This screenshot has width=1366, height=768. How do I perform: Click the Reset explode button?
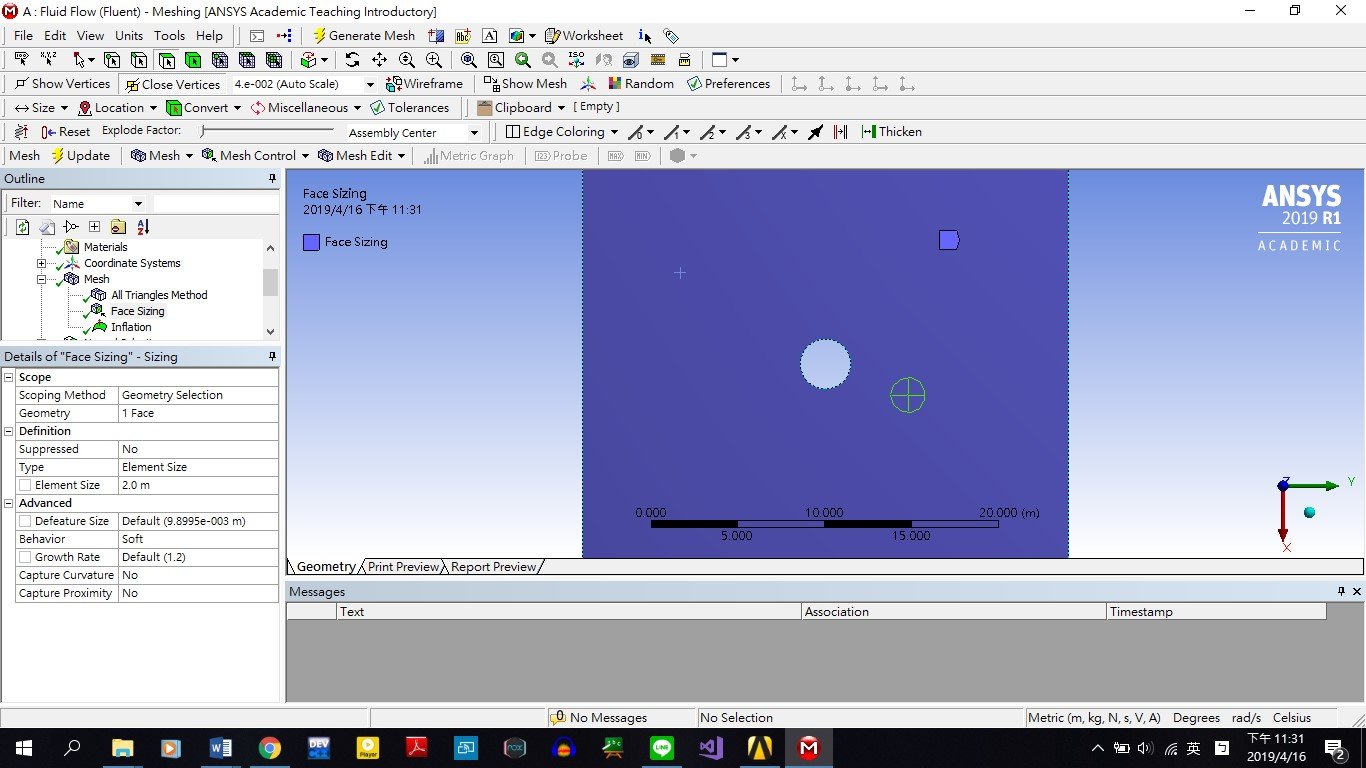click(x=66, y=132)
